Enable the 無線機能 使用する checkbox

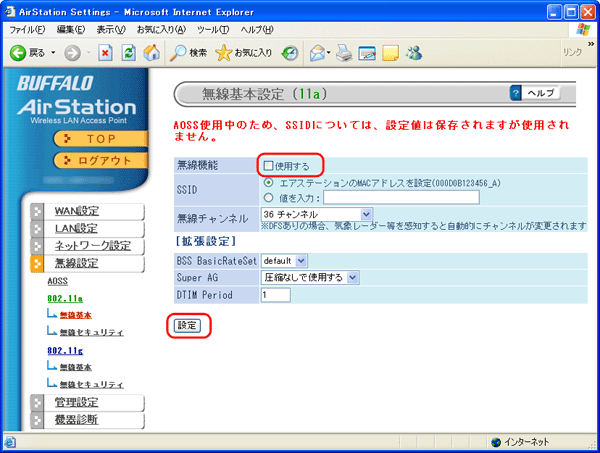tap(268, 166)
